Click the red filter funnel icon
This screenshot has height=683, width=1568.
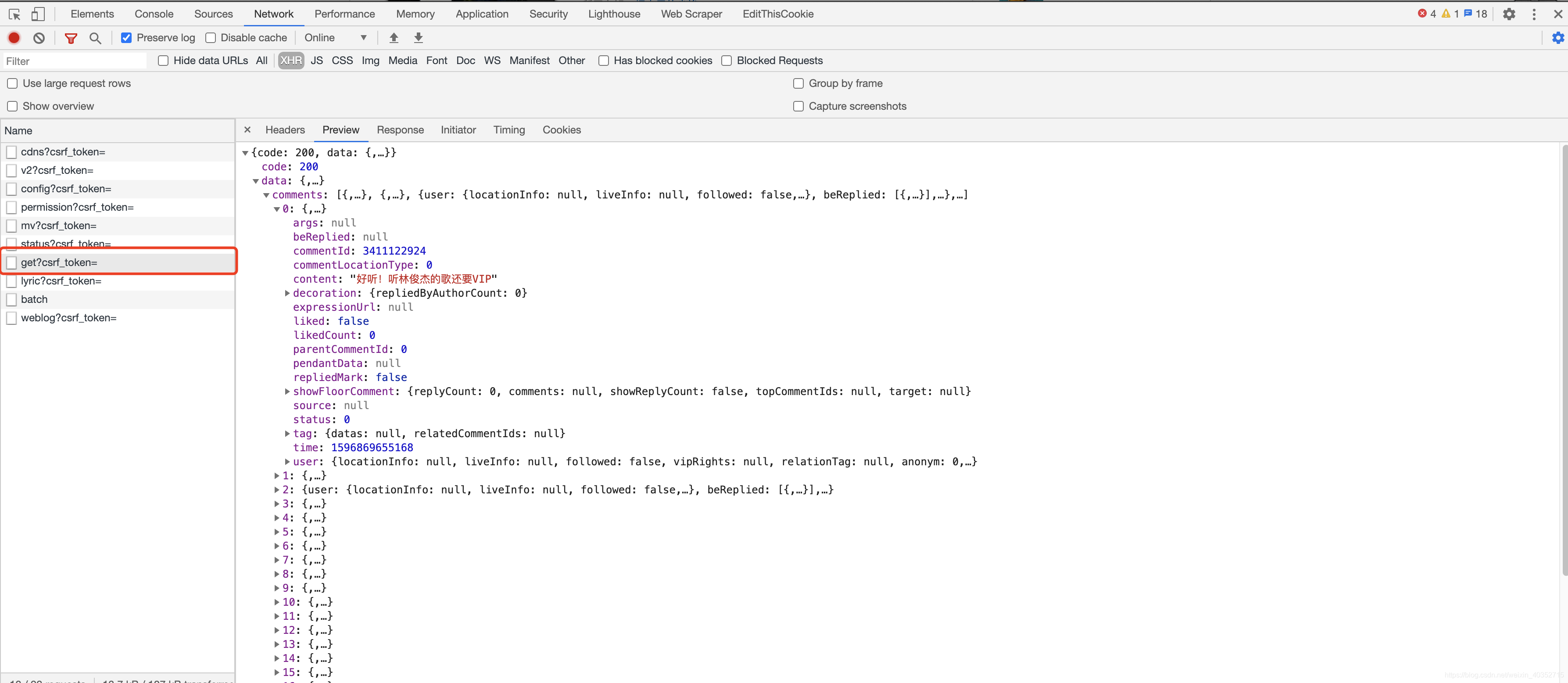pyautogui.click(x=71, y=38)
